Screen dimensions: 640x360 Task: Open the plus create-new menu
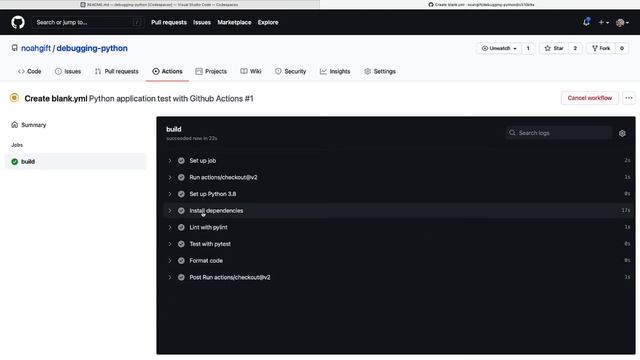(603, 22)
